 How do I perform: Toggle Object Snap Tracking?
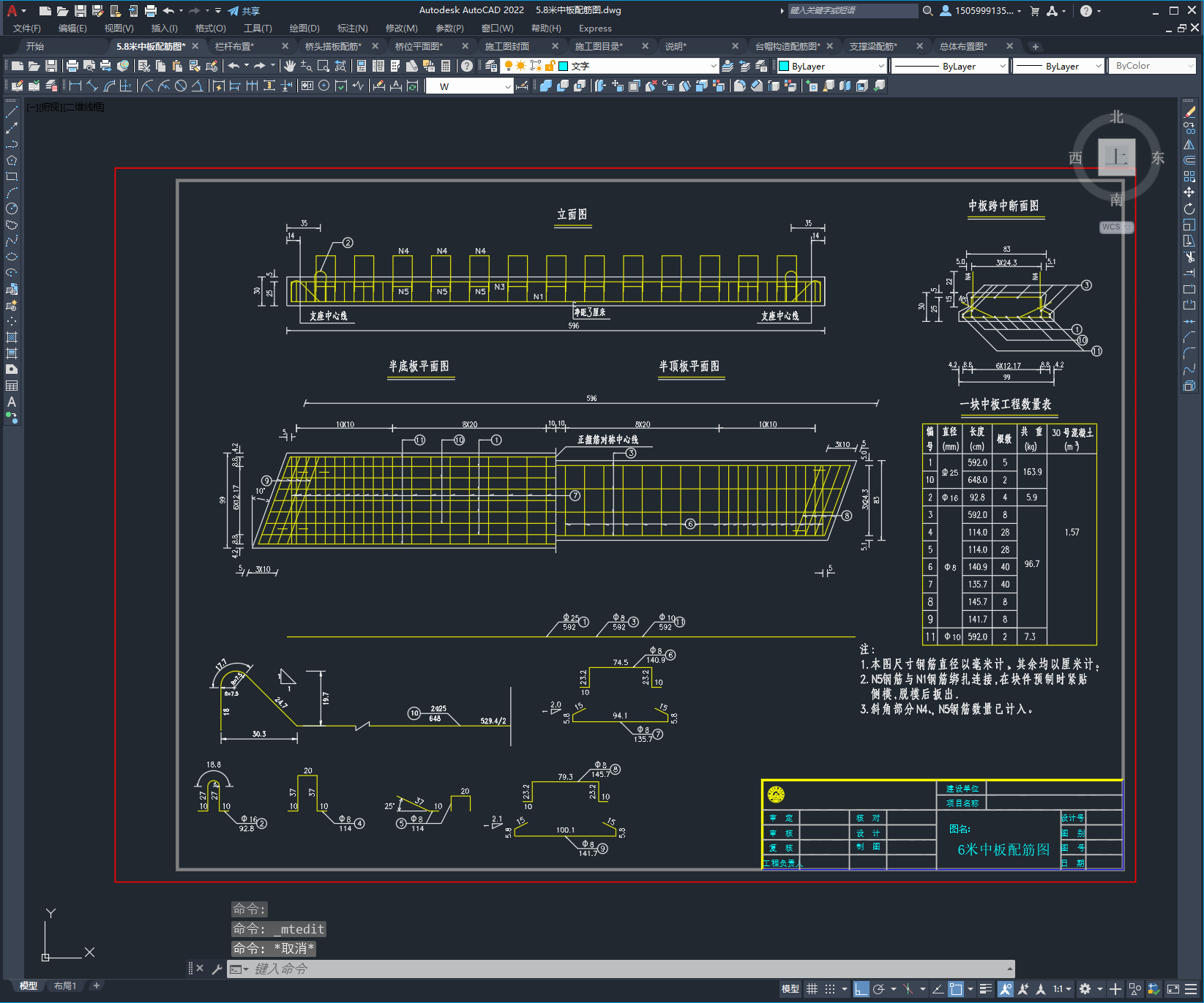click(938, 989)
